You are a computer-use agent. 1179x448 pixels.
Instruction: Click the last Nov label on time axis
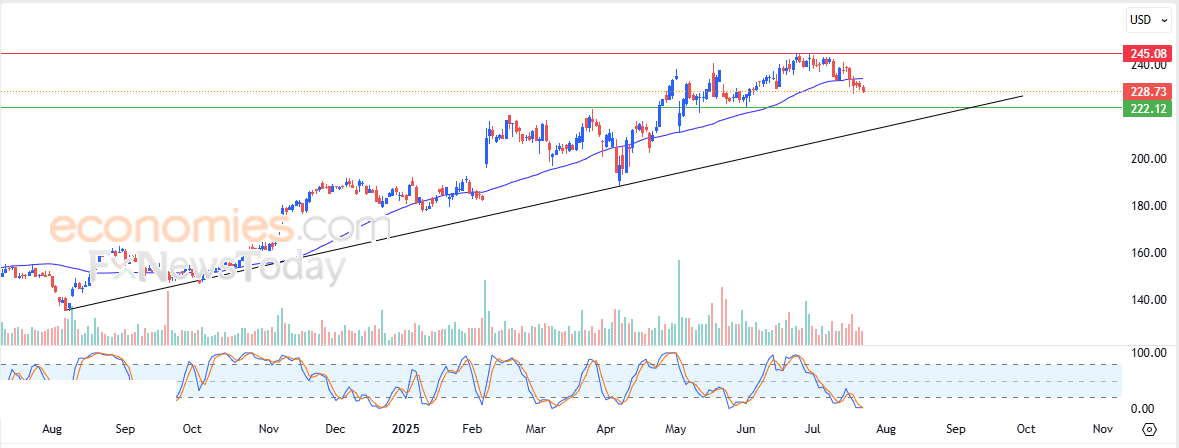click(x=1103, y=429)
